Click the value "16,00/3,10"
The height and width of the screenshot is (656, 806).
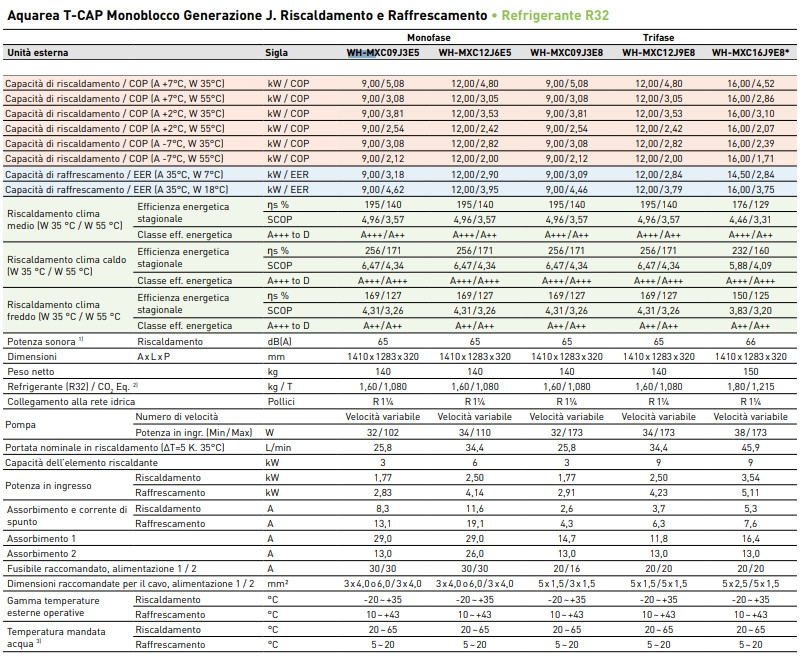750,113
